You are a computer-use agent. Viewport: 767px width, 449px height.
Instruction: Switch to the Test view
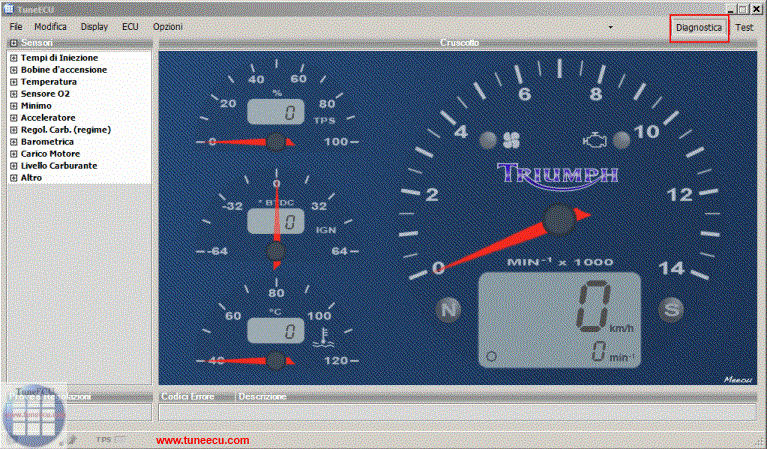744,28
